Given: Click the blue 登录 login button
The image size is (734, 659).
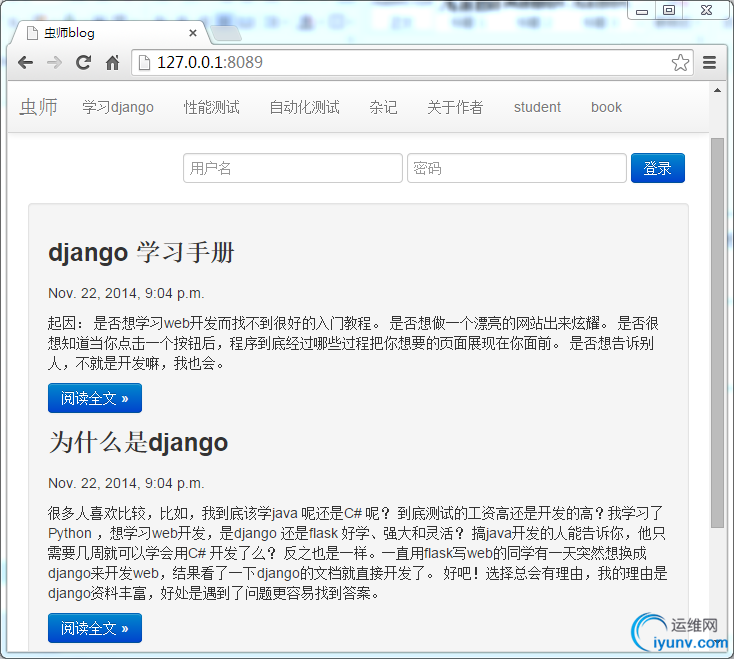Looking at the screenshot, I should [x=658, y=168].
